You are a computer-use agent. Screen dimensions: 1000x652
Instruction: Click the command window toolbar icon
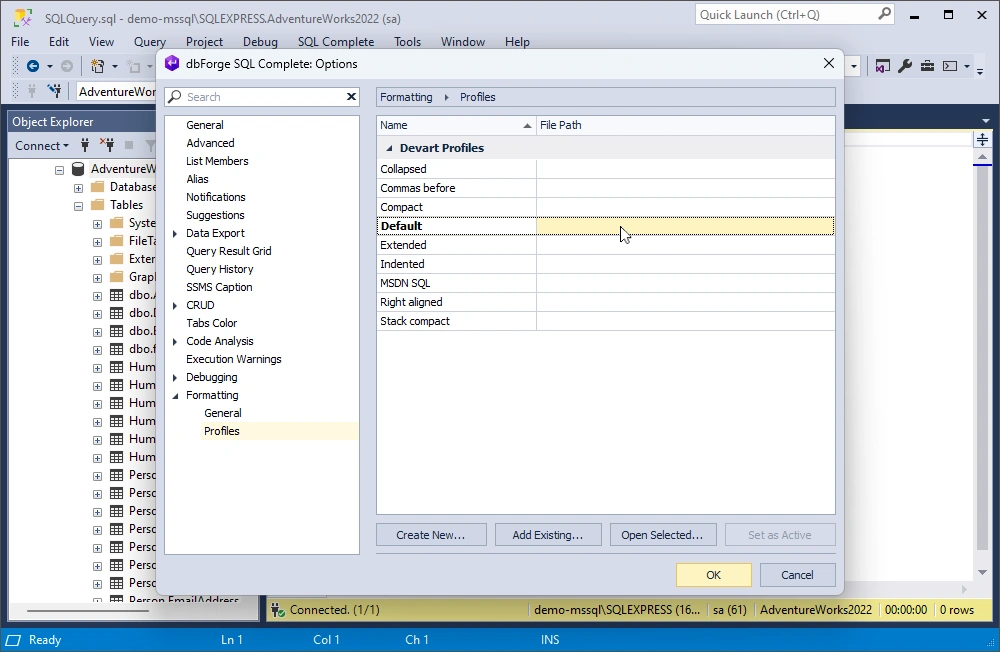click(950, 66)
